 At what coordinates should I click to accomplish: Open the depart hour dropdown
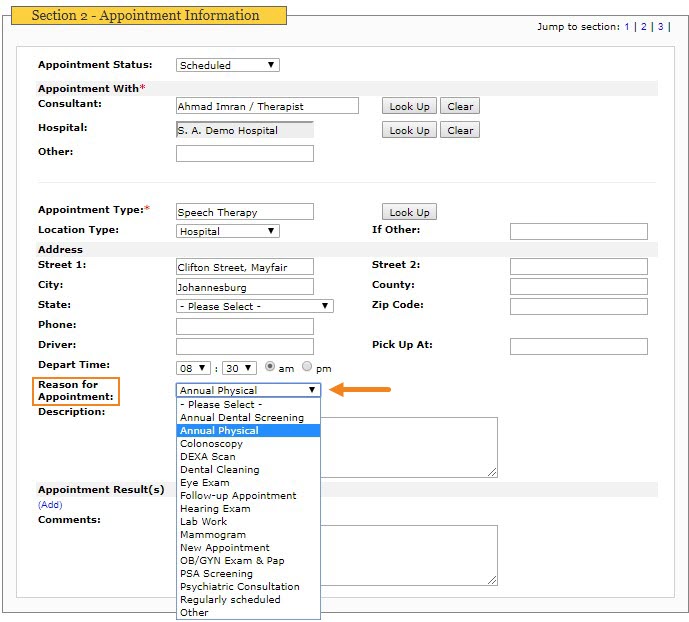(193, 368)
